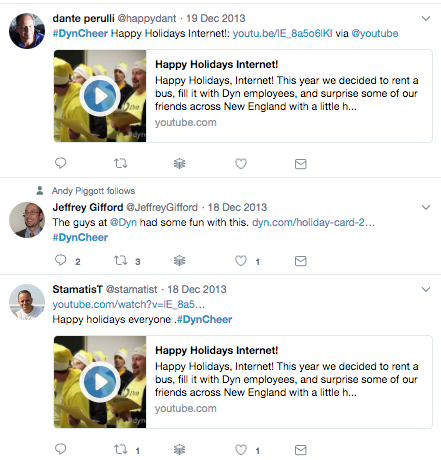Message StamatisT's tweet using envelope icon

pyautogui.click(x=301, y=450)
